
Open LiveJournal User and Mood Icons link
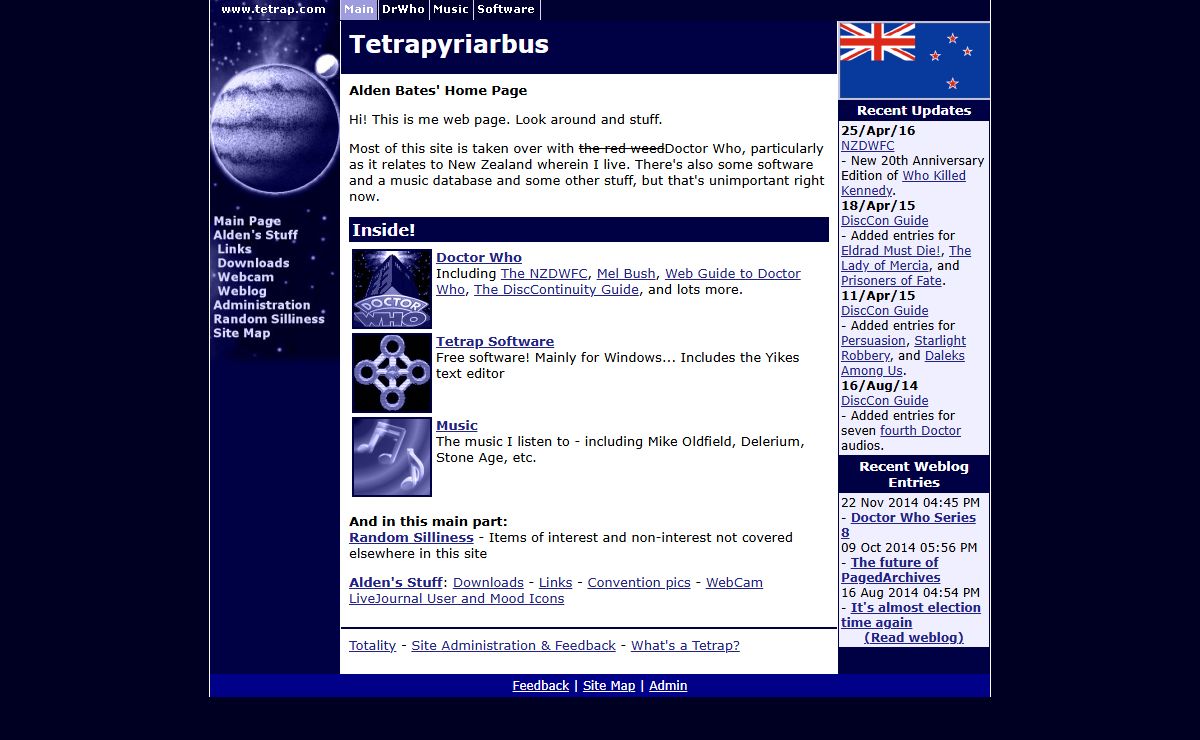(x=456, y=598)
